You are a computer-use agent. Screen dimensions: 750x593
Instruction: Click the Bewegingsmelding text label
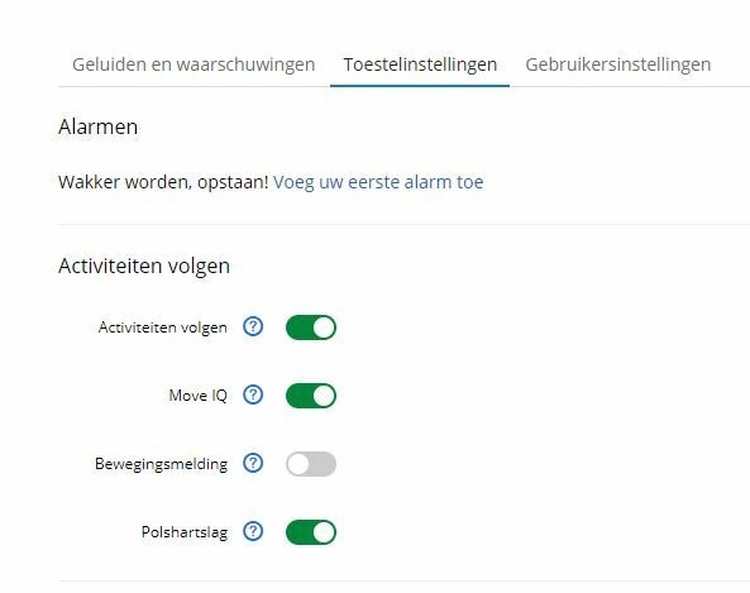pos(161,464)
